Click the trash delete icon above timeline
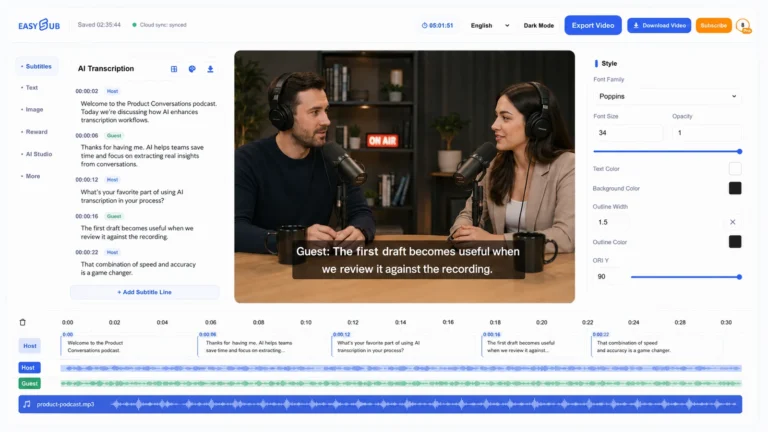 (23, 322)
